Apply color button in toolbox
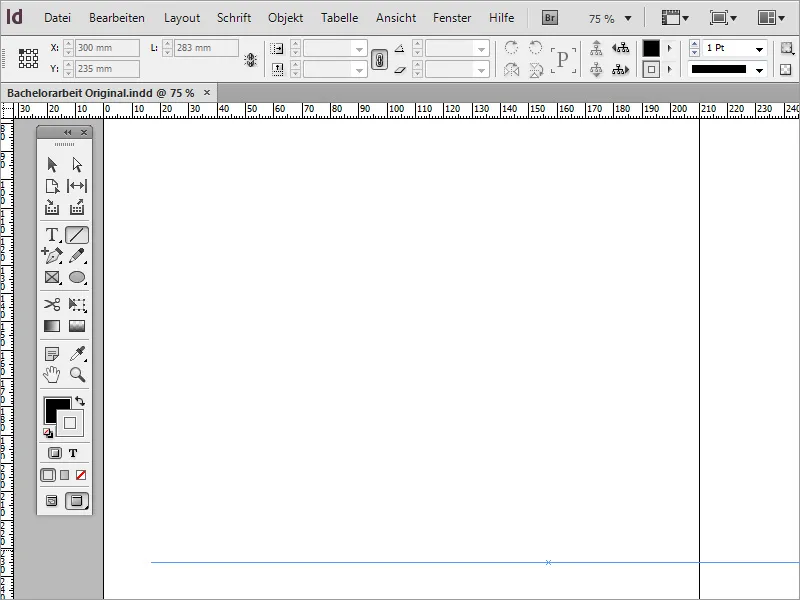The image size is (800, 600). pos(48,475)
